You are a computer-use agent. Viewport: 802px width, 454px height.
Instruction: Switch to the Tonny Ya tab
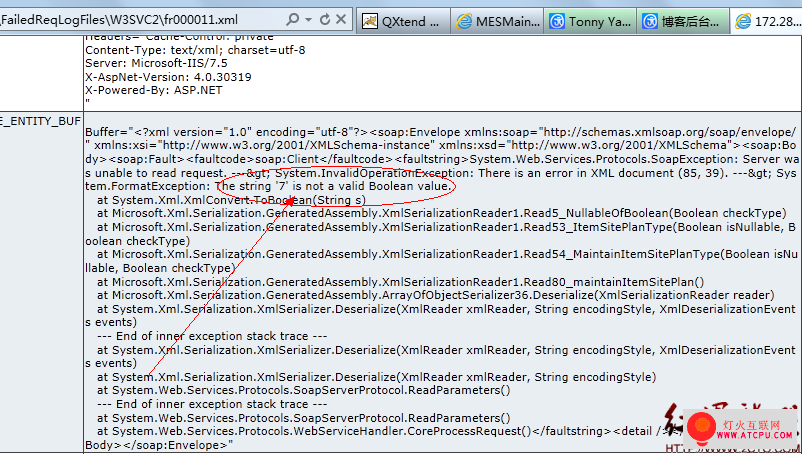pos(590,21)
